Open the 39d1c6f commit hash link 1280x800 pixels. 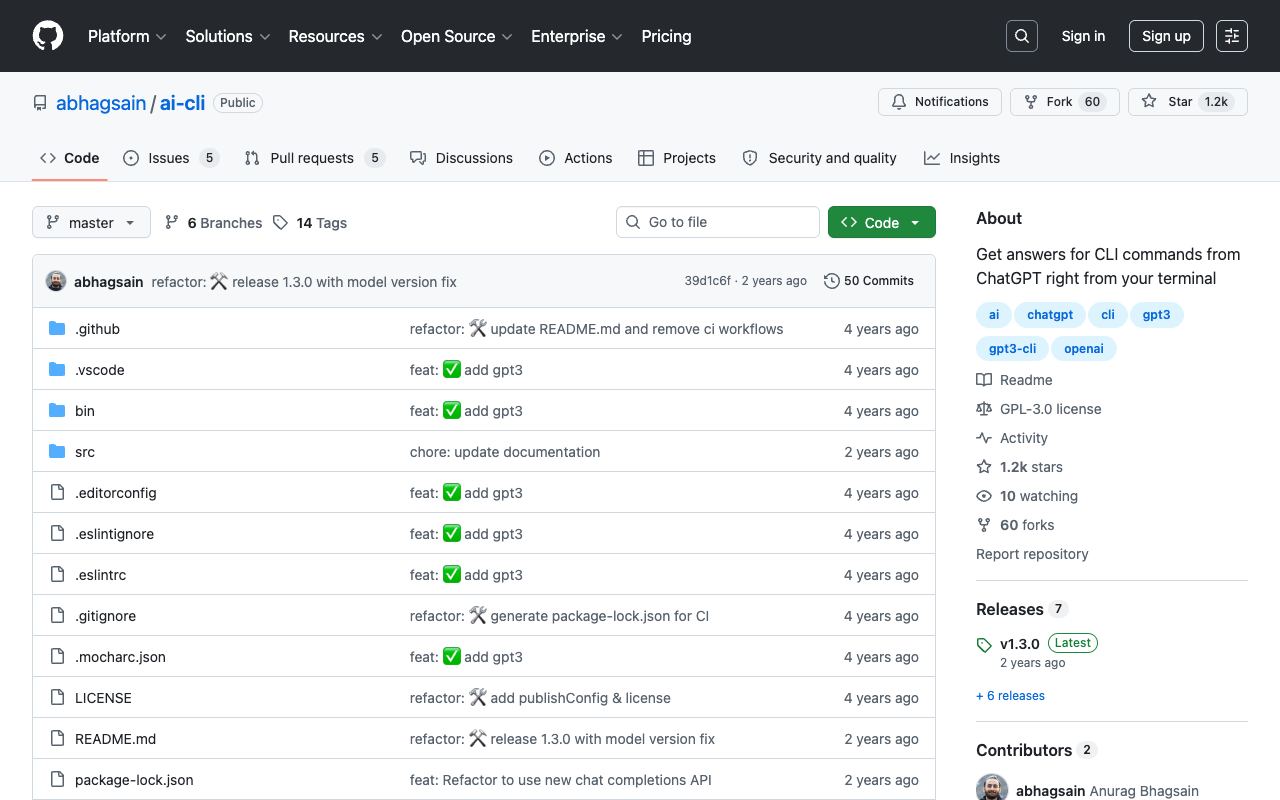coord(707,281)
